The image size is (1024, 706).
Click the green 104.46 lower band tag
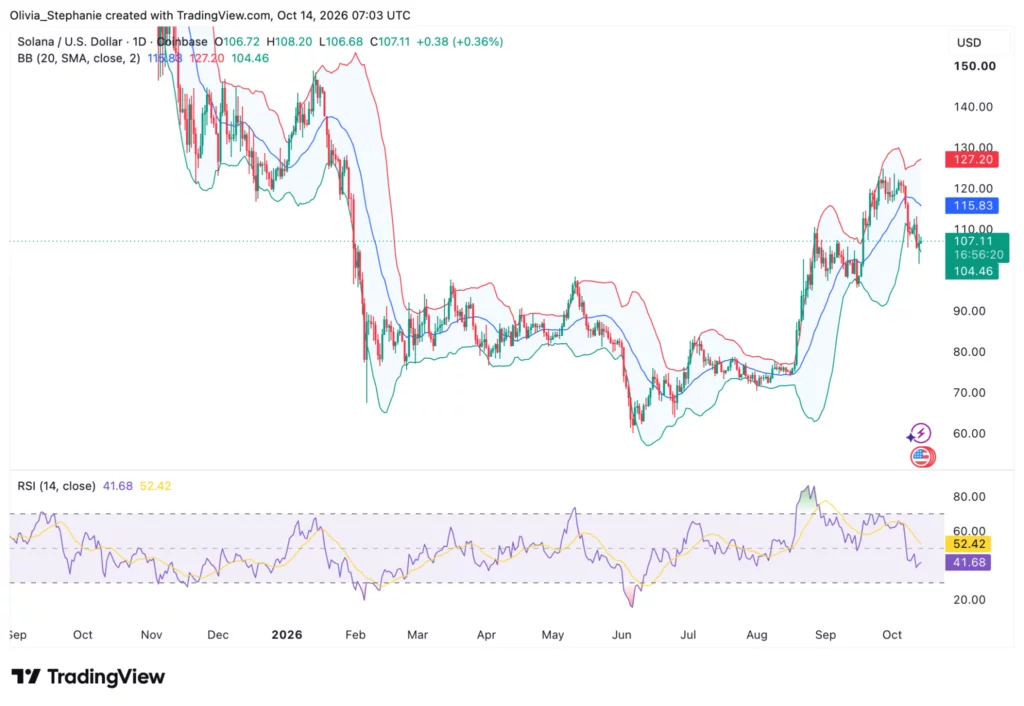(972, 271)
